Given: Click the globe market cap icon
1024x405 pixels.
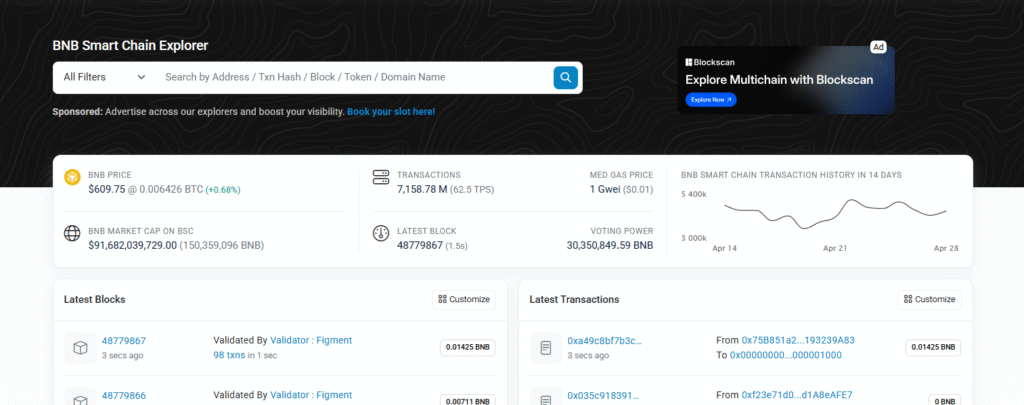Looking at the screenshot, I should 72,233.
